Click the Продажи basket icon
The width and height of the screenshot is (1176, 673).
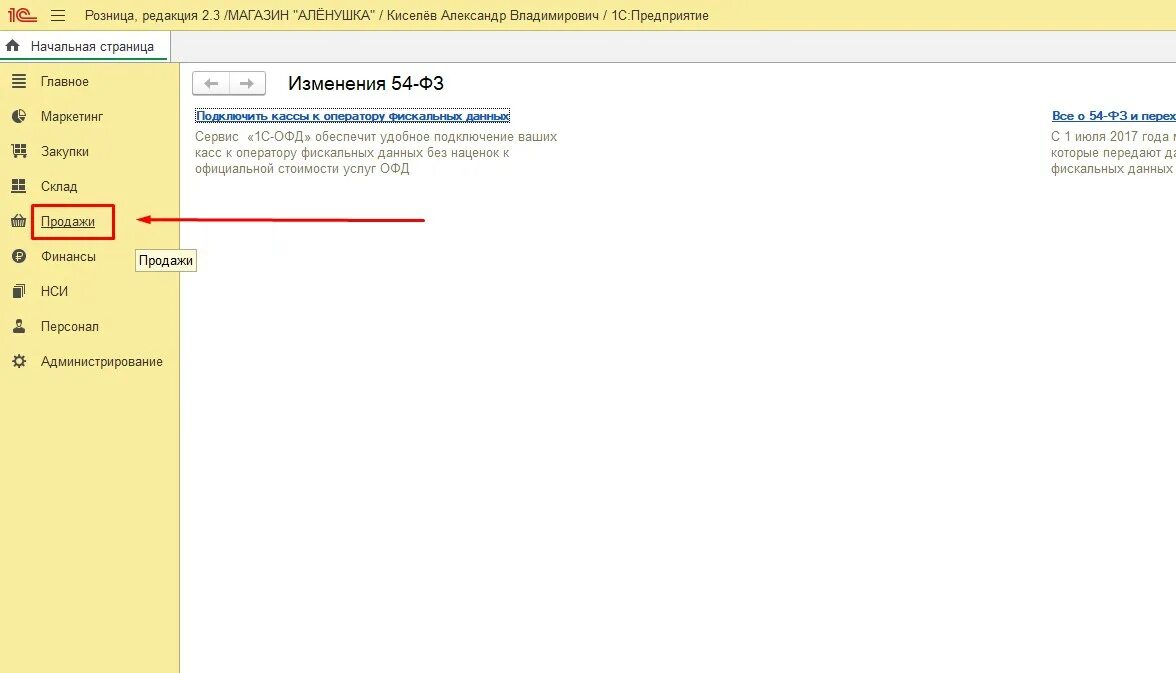tap(19, 221)
